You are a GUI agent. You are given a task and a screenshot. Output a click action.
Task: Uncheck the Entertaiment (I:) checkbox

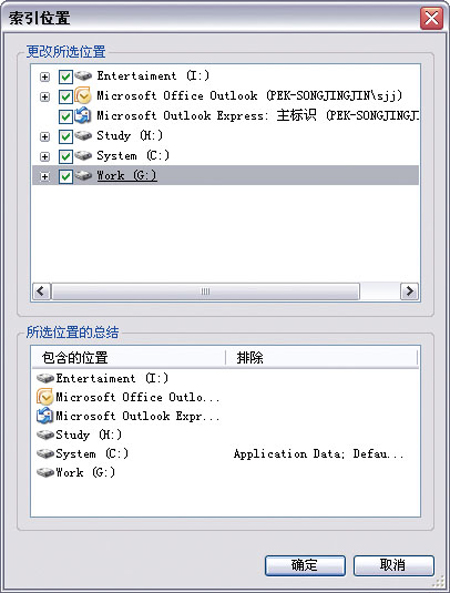[65, 77]
